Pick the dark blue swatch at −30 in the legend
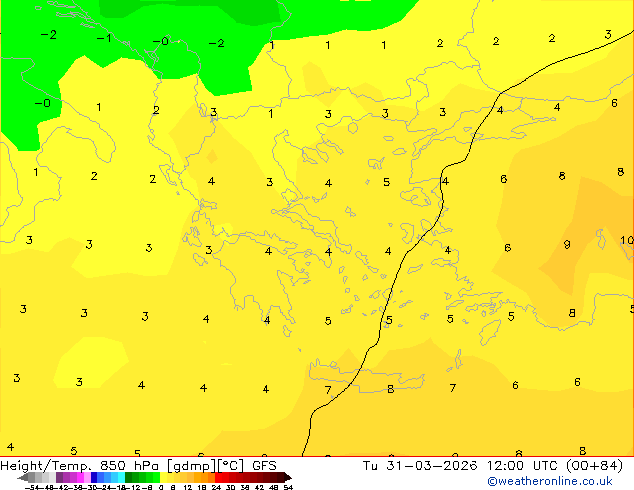The height and width of the screenshot is (490, 634). pyautogui.click(x=94, y=477)
